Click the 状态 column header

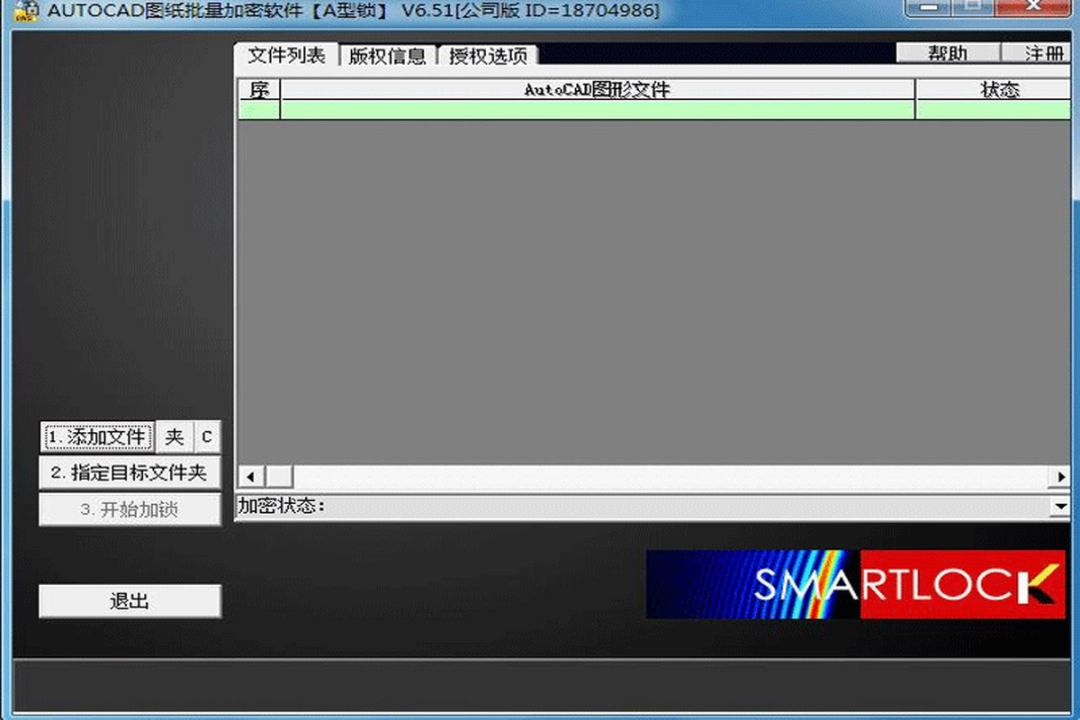(x=998, y=90)
